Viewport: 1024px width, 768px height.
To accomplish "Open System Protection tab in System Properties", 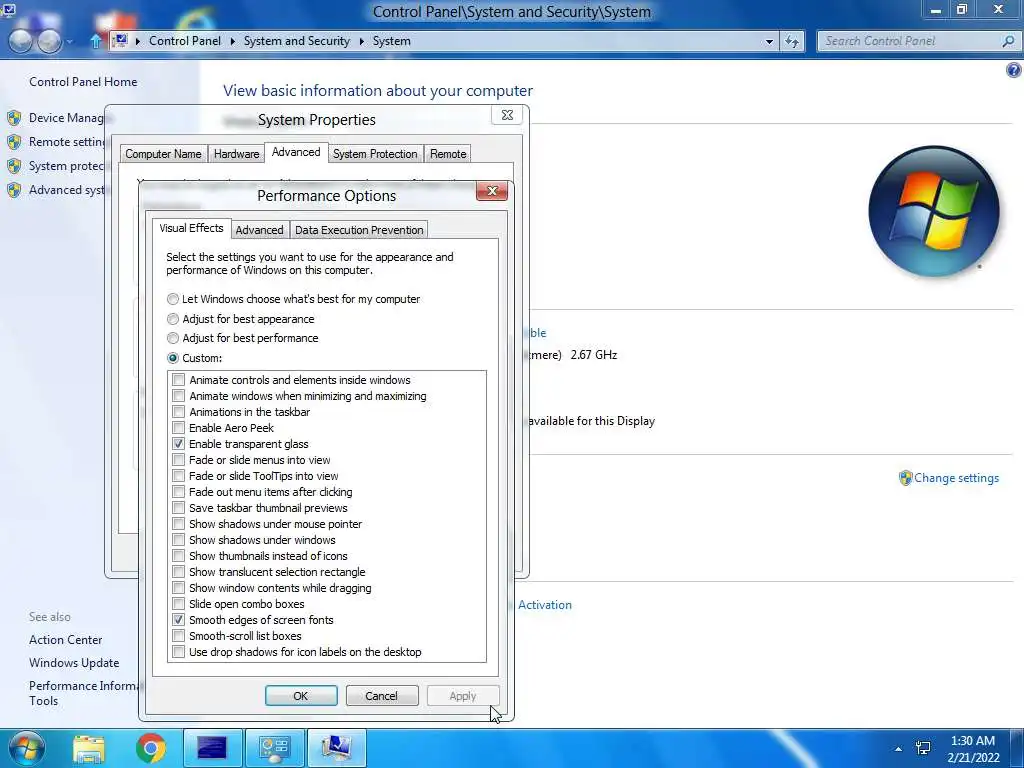I will tap(375, 154).
